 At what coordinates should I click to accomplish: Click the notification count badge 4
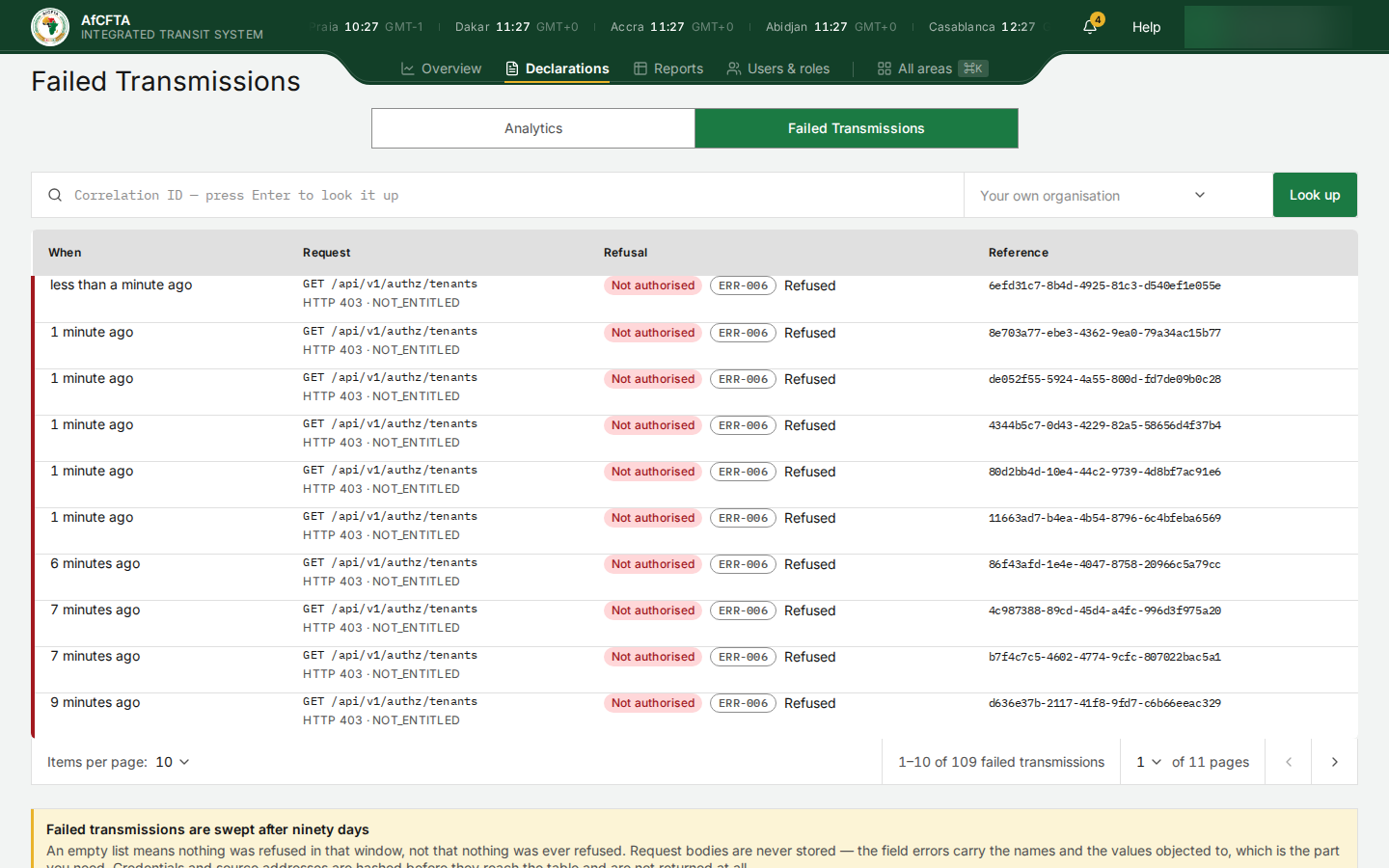pyautogui.click(x=1098, y=19)
